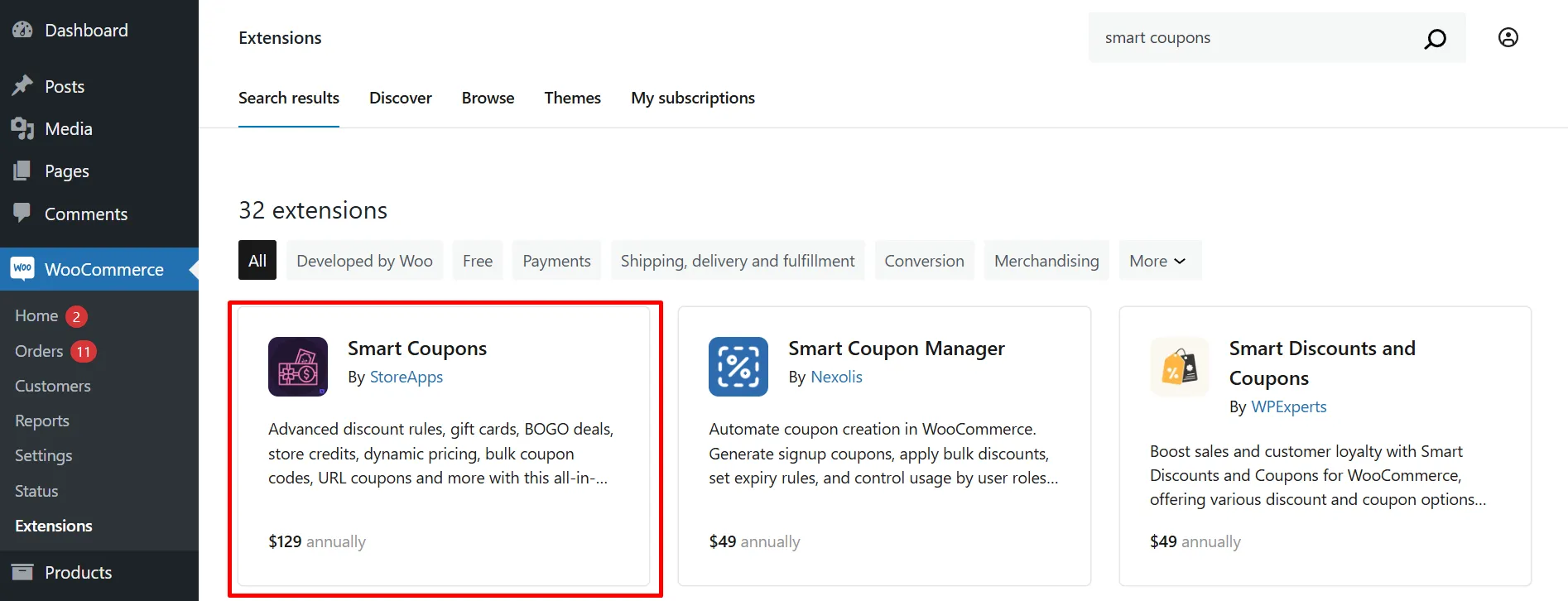Click the $129 annually price
1568x601 pixels.
[317, 541]
